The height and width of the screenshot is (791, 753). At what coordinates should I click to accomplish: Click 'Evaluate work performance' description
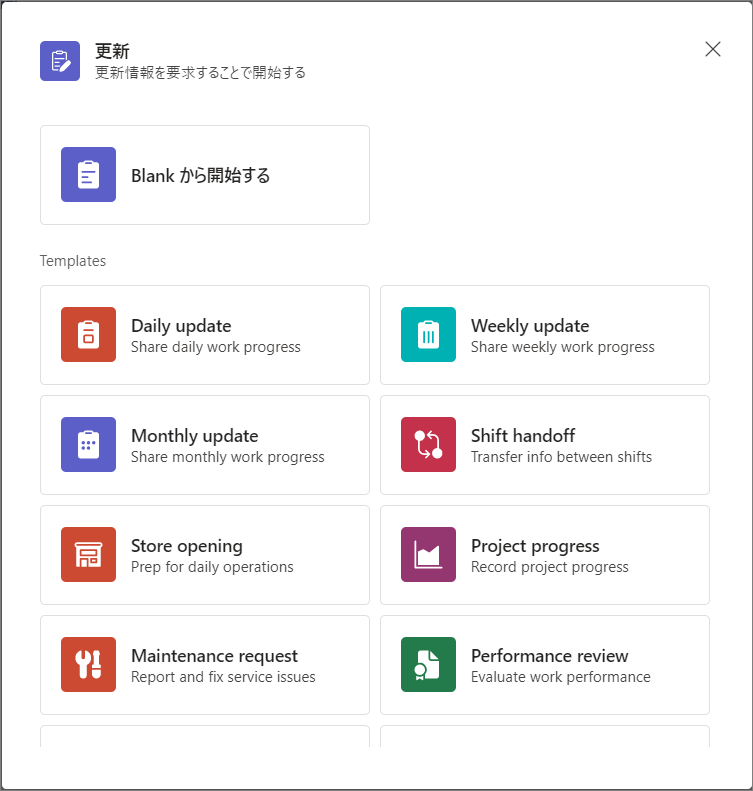(561, 677)
